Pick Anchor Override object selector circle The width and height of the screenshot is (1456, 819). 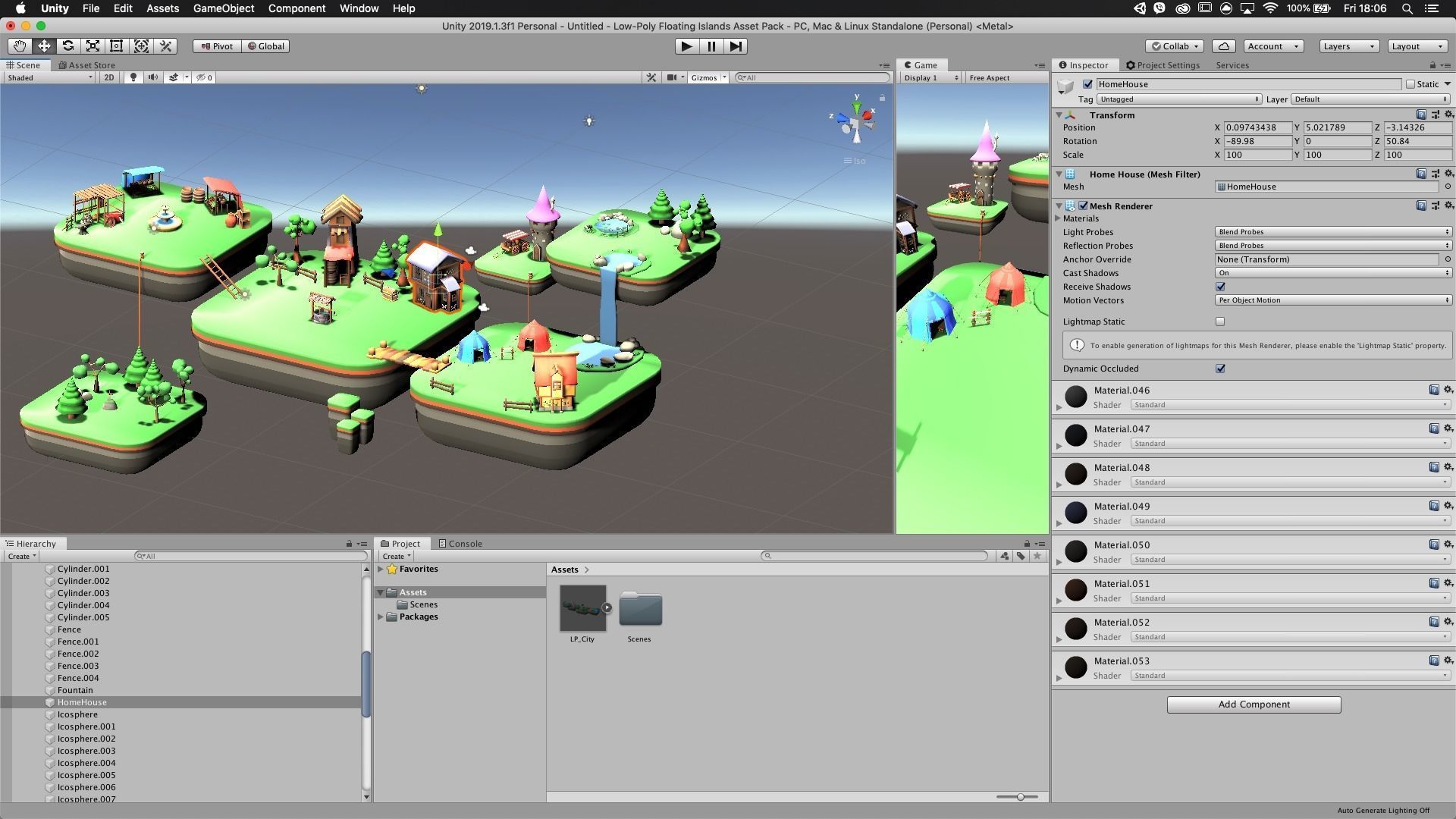click(1447, 259)
